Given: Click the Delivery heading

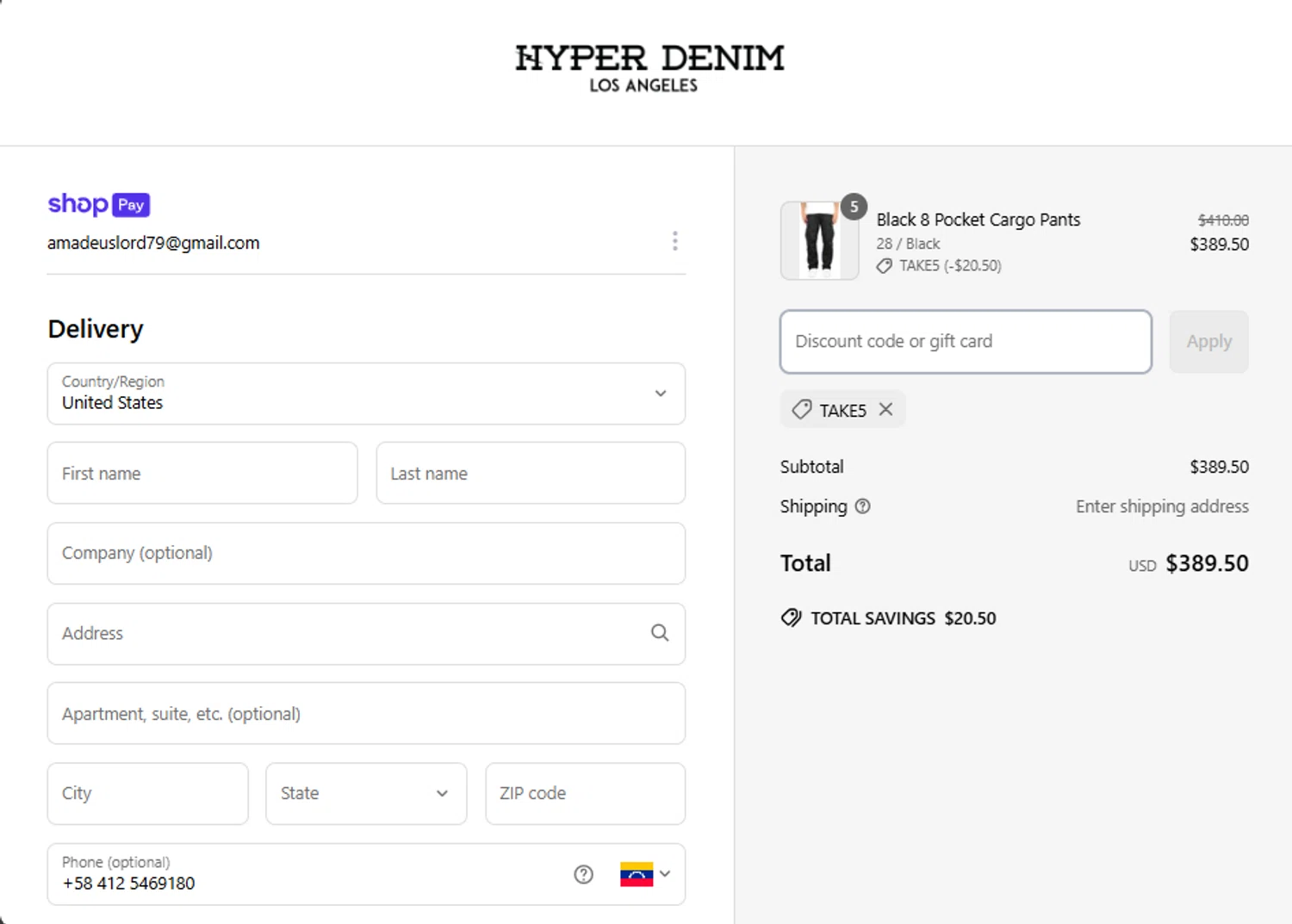Looking at the screenshot, I should pos(96,329).
